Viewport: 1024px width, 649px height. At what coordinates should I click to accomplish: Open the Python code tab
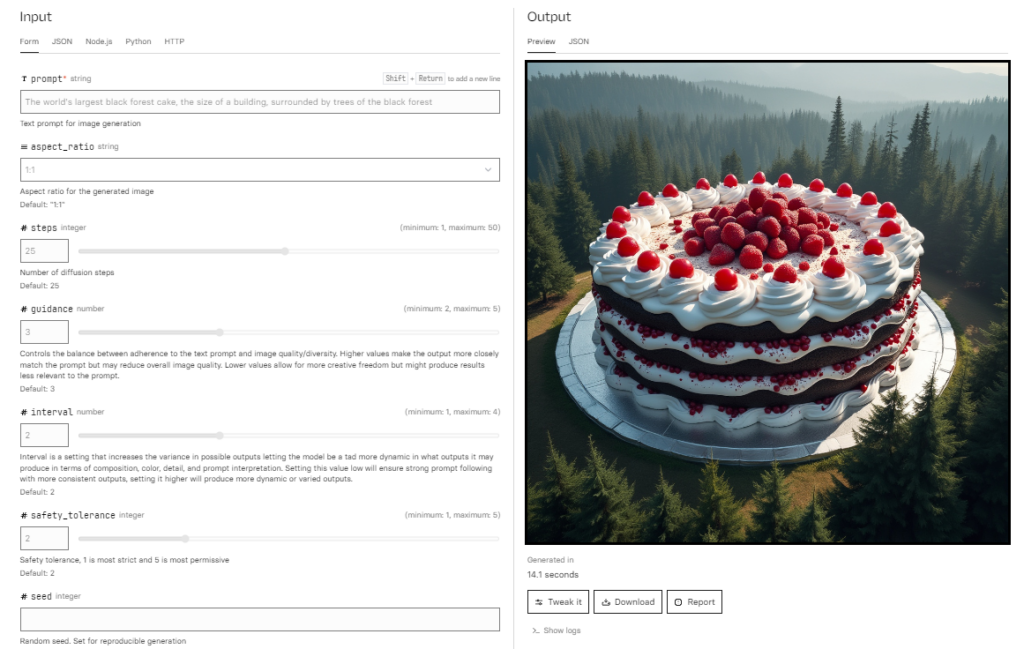pos(138,41)
